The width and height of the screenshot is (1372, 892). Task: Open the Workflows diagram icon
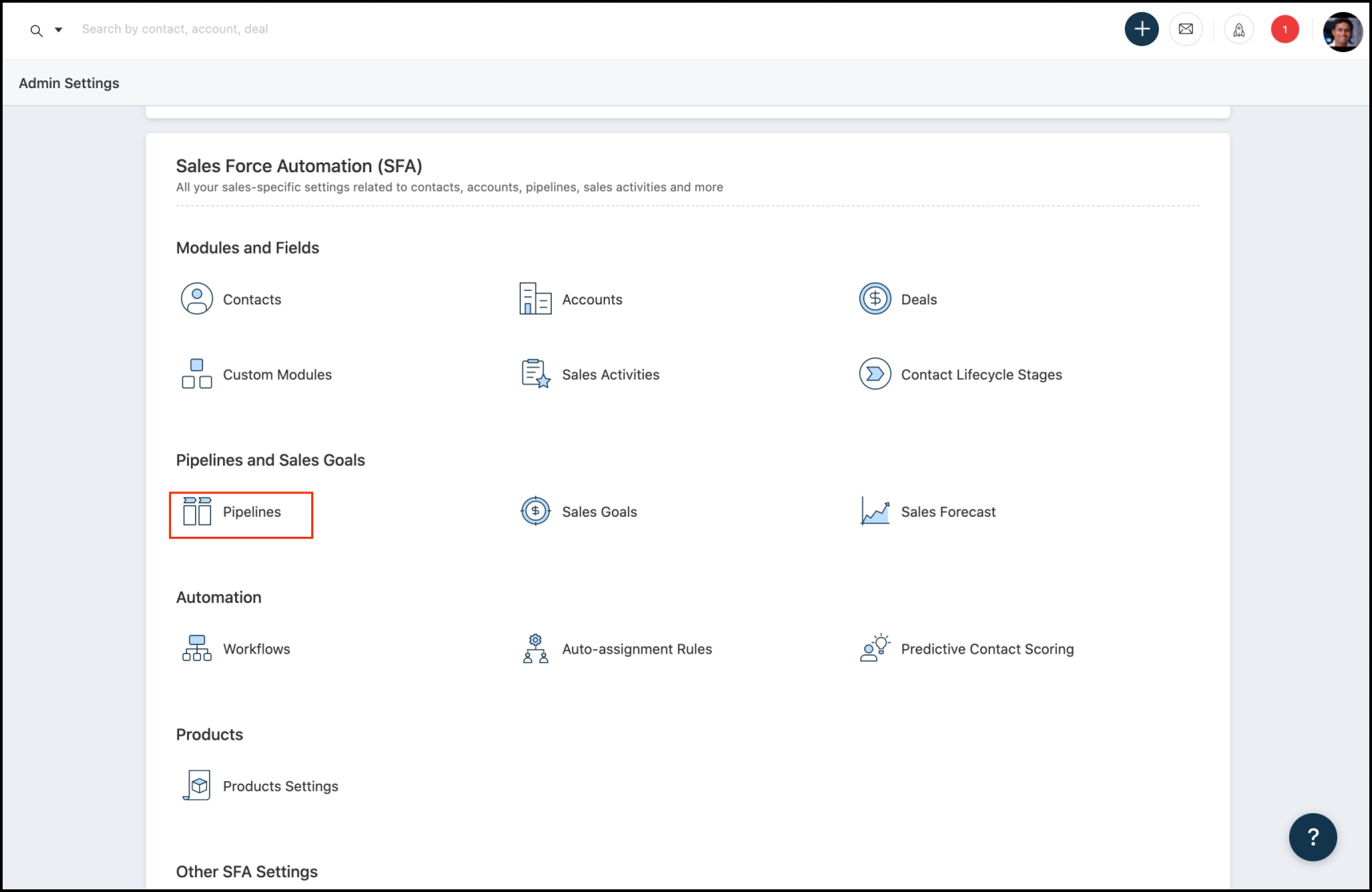click(196, 649)
